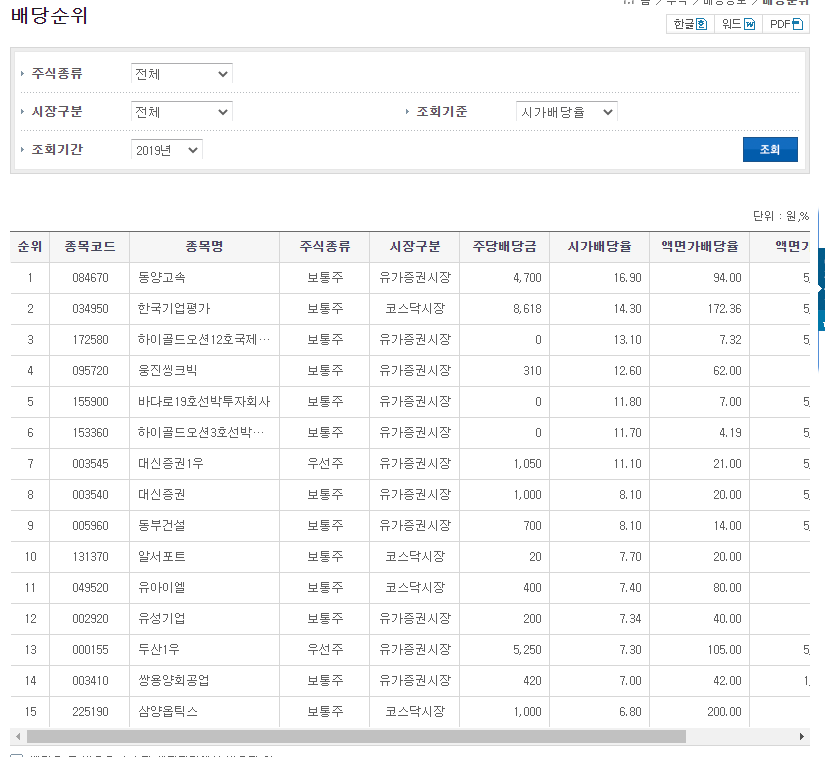This screenshot has height=757, width=825.
Task: Open the 주식종류 dropdown
Action: (182, 74)
